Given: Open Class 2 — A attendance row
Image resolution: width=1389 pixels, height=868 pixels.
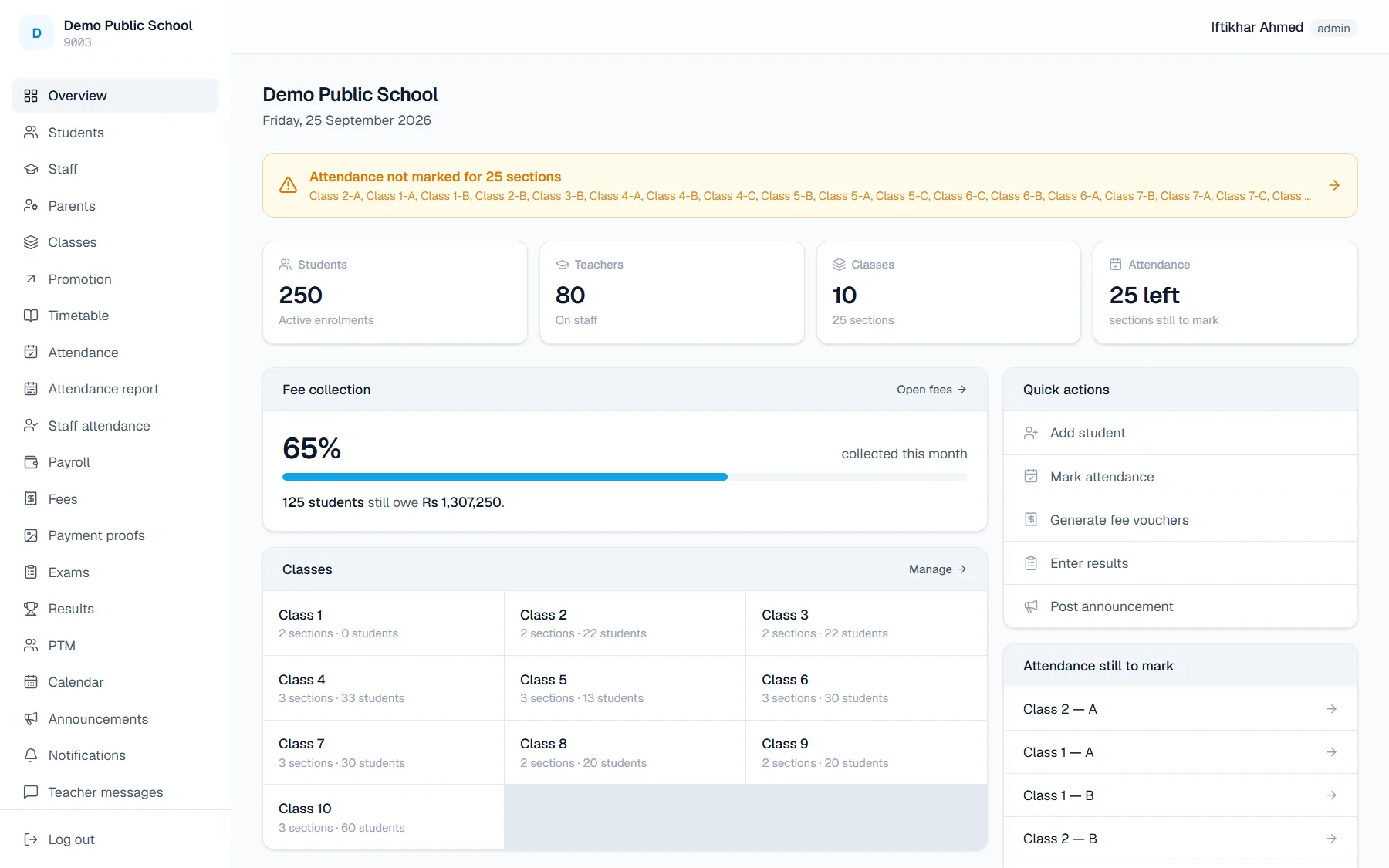Looking at the screenshot, I should 1180,709.
